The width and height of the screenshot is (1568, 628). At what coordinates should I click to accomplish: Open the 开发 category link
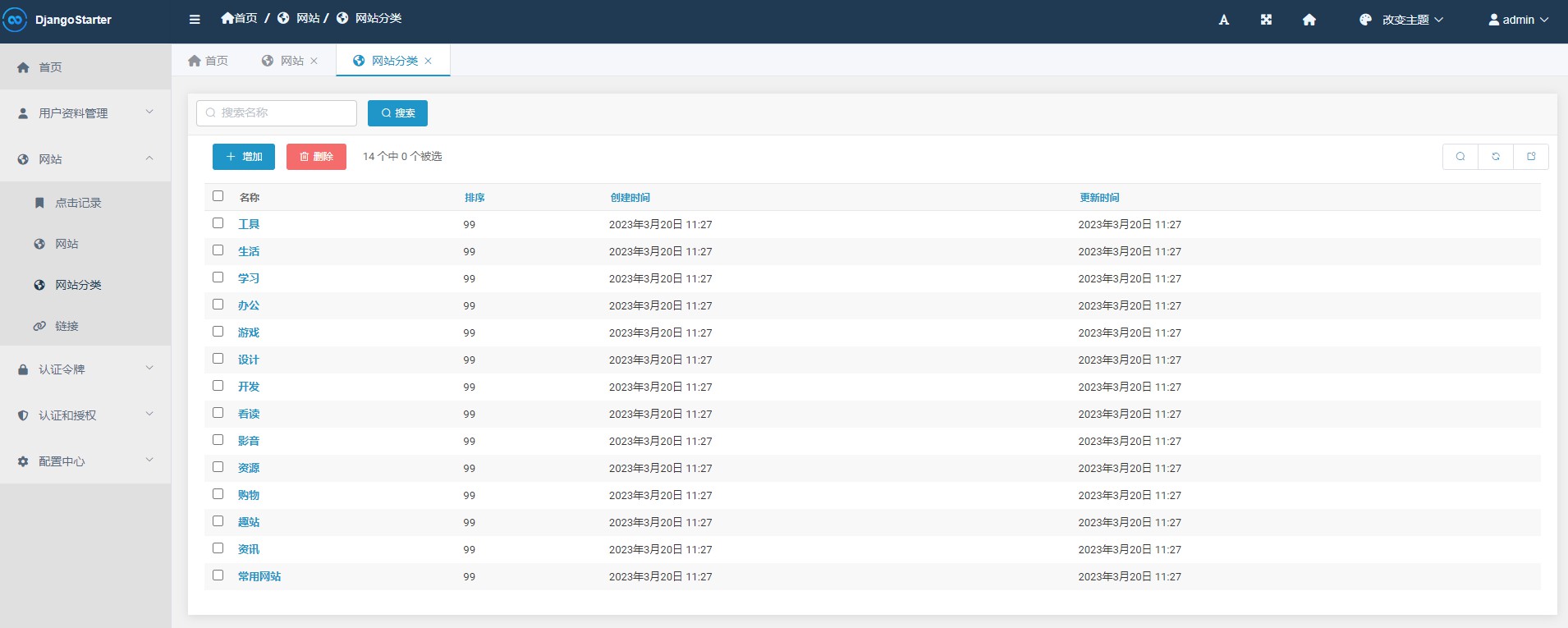pos(249,387)
